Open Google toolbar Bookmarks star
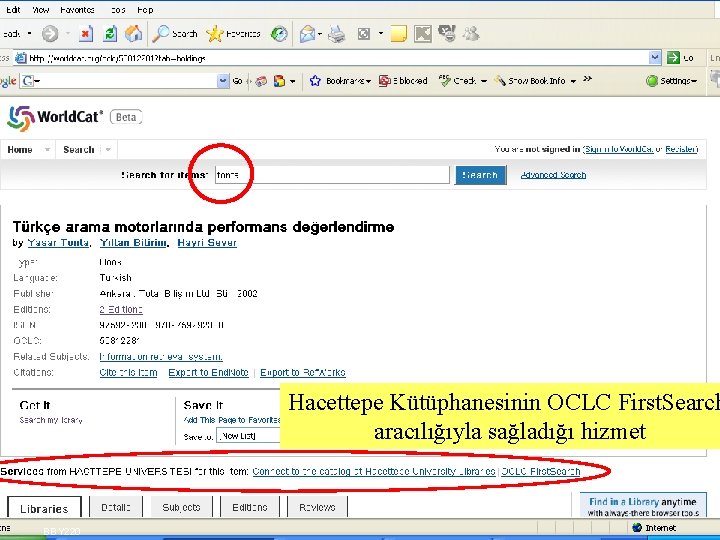 tap(340, 81)
